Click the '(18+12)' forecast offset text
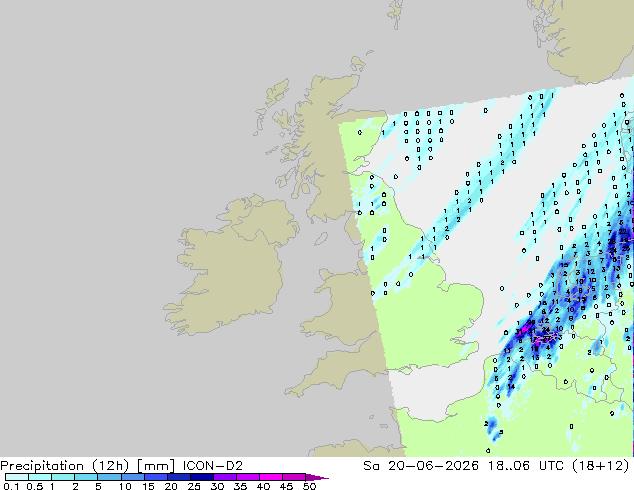 pyautogui.click(x=601, y=466)
